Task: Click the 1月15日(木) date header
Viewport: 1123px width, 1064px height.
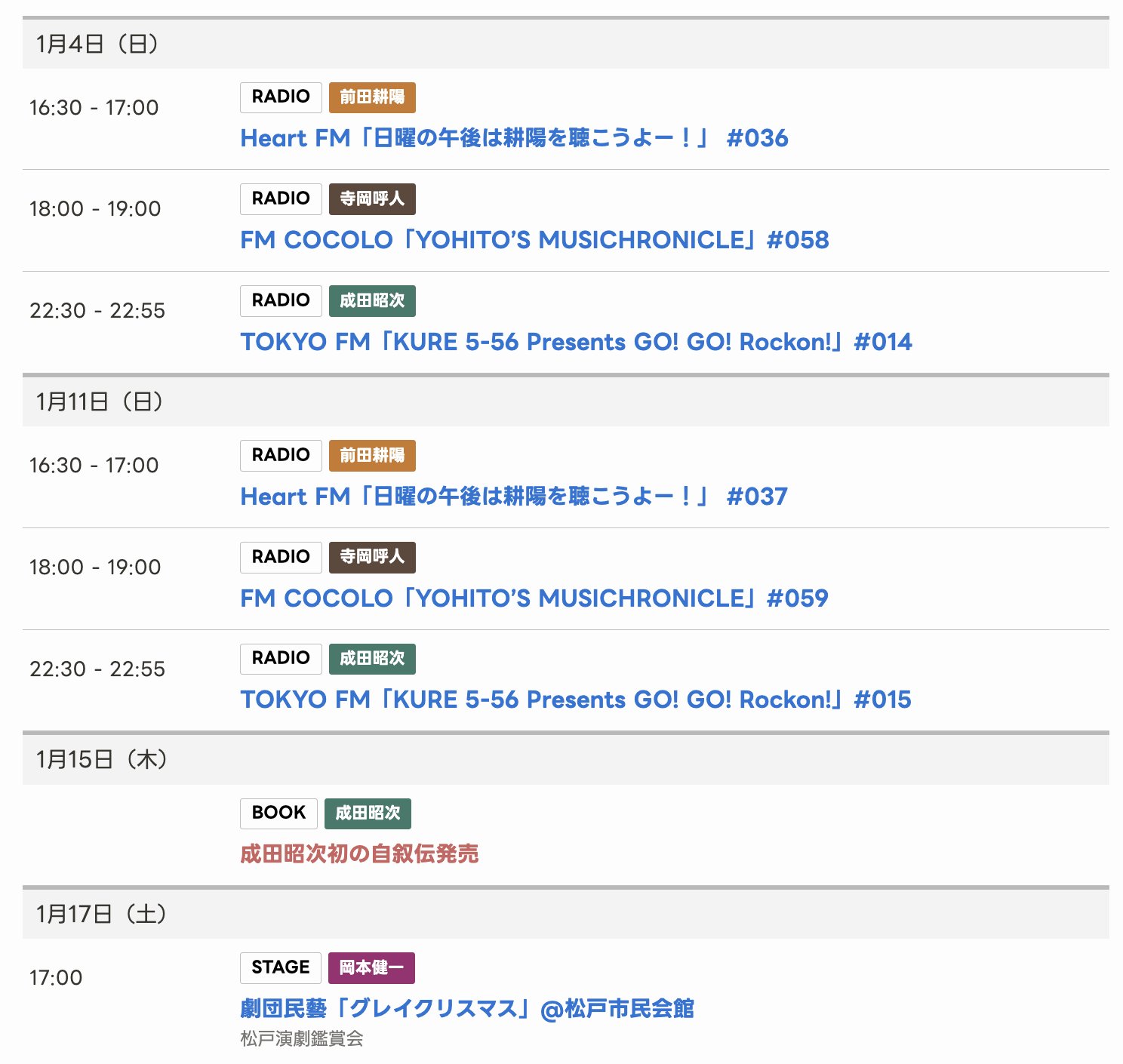Action: (x=102, y=759)
